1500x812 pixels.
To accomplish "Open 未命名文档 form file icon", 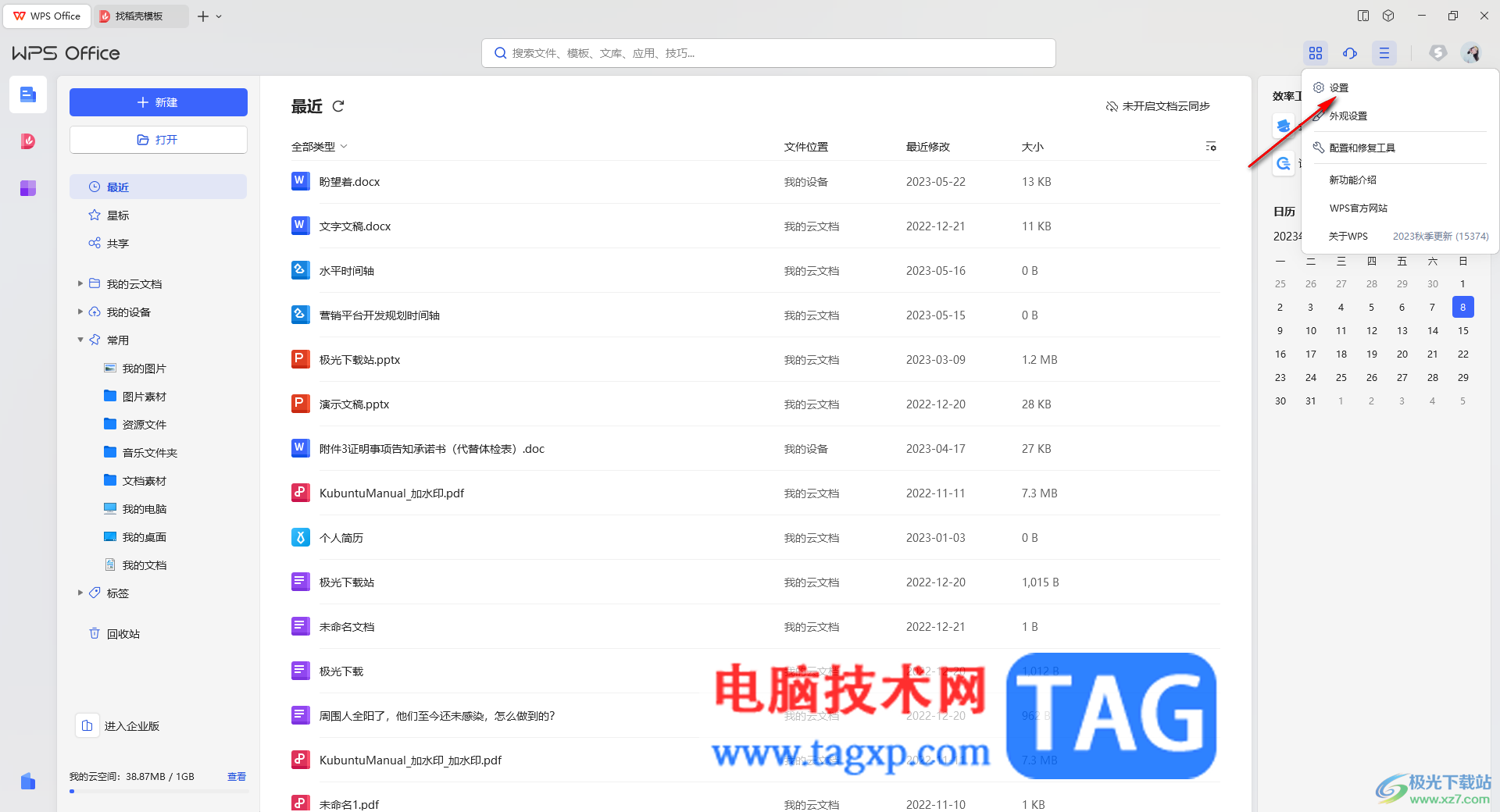I will tap(300, 626).
